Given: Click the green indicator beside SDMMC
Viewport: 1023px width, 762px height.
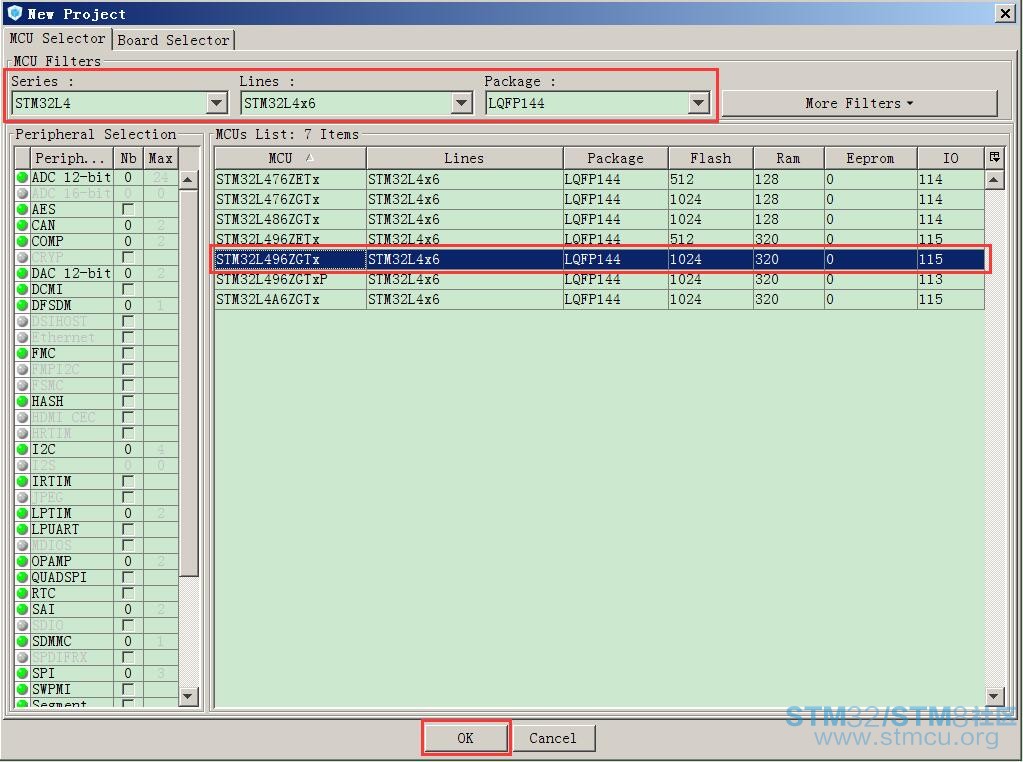Looking at the screenshot, I should [x=22, y=641].
